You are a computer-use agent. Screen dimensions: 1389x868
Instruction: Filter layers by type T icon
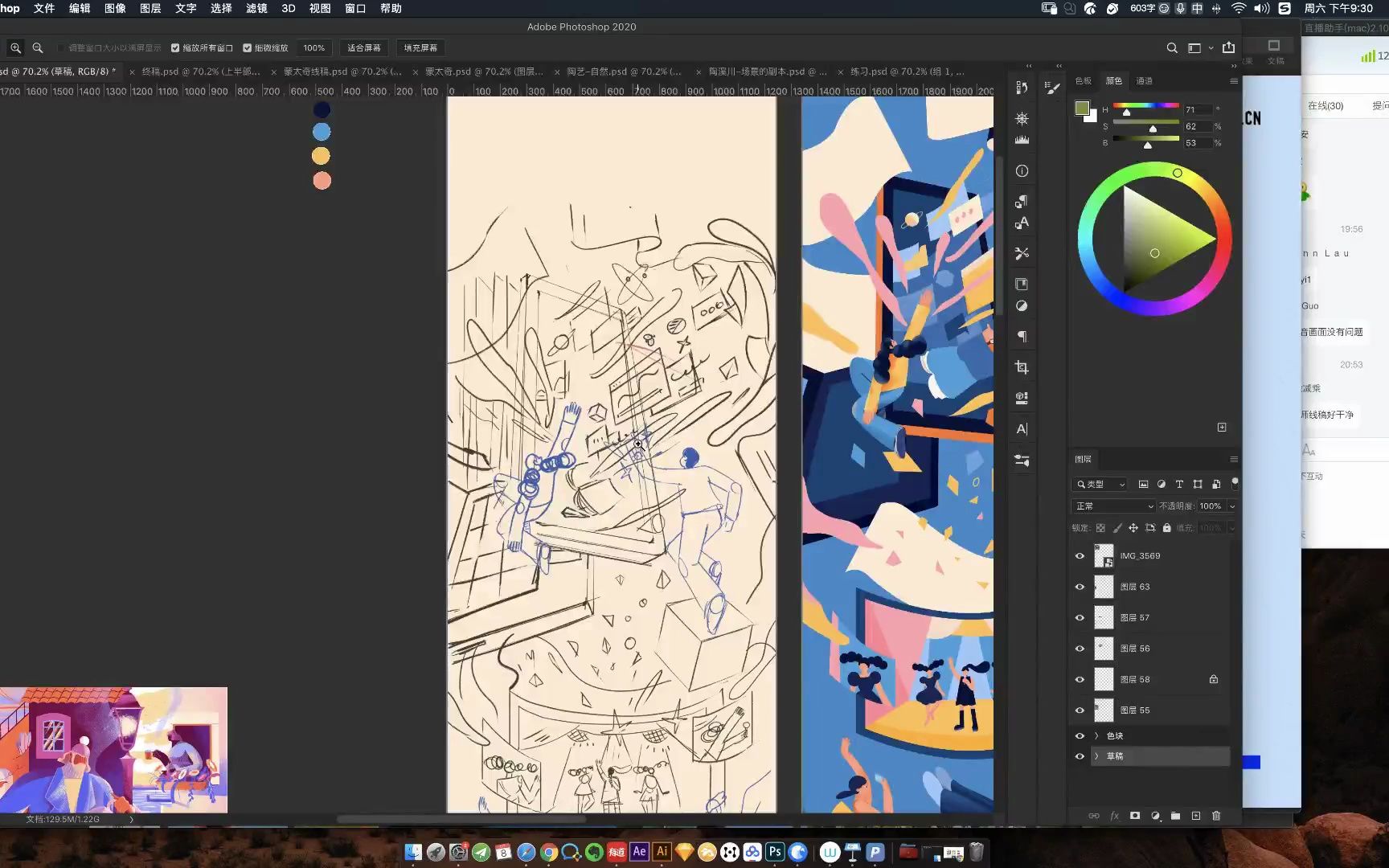(1179, 485)
